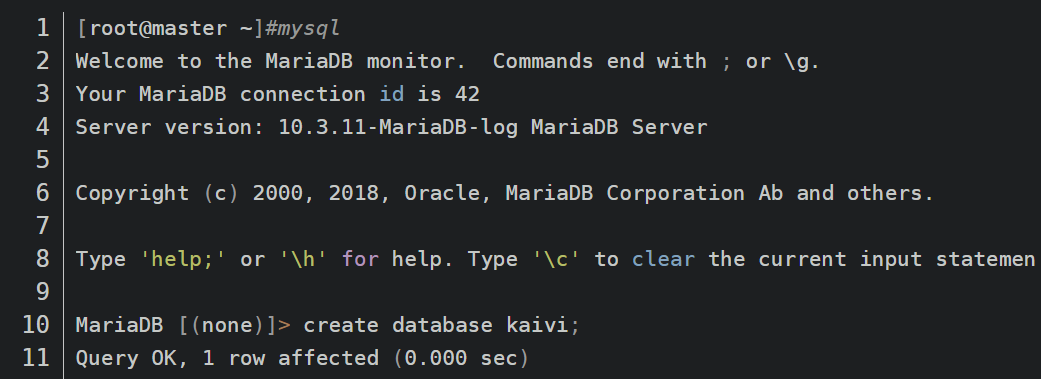The width and height of the screenshot is (1041, 379).
Task: Click the [root@master ~] prompt text
Action: click(x=170, y=29)
